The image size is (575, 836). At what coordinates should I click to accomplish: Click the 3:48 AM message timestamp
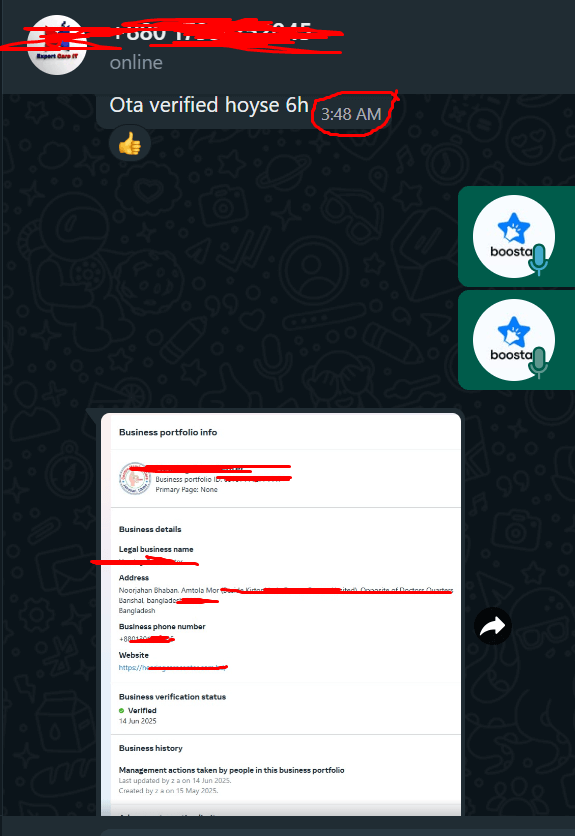point(351,114)
